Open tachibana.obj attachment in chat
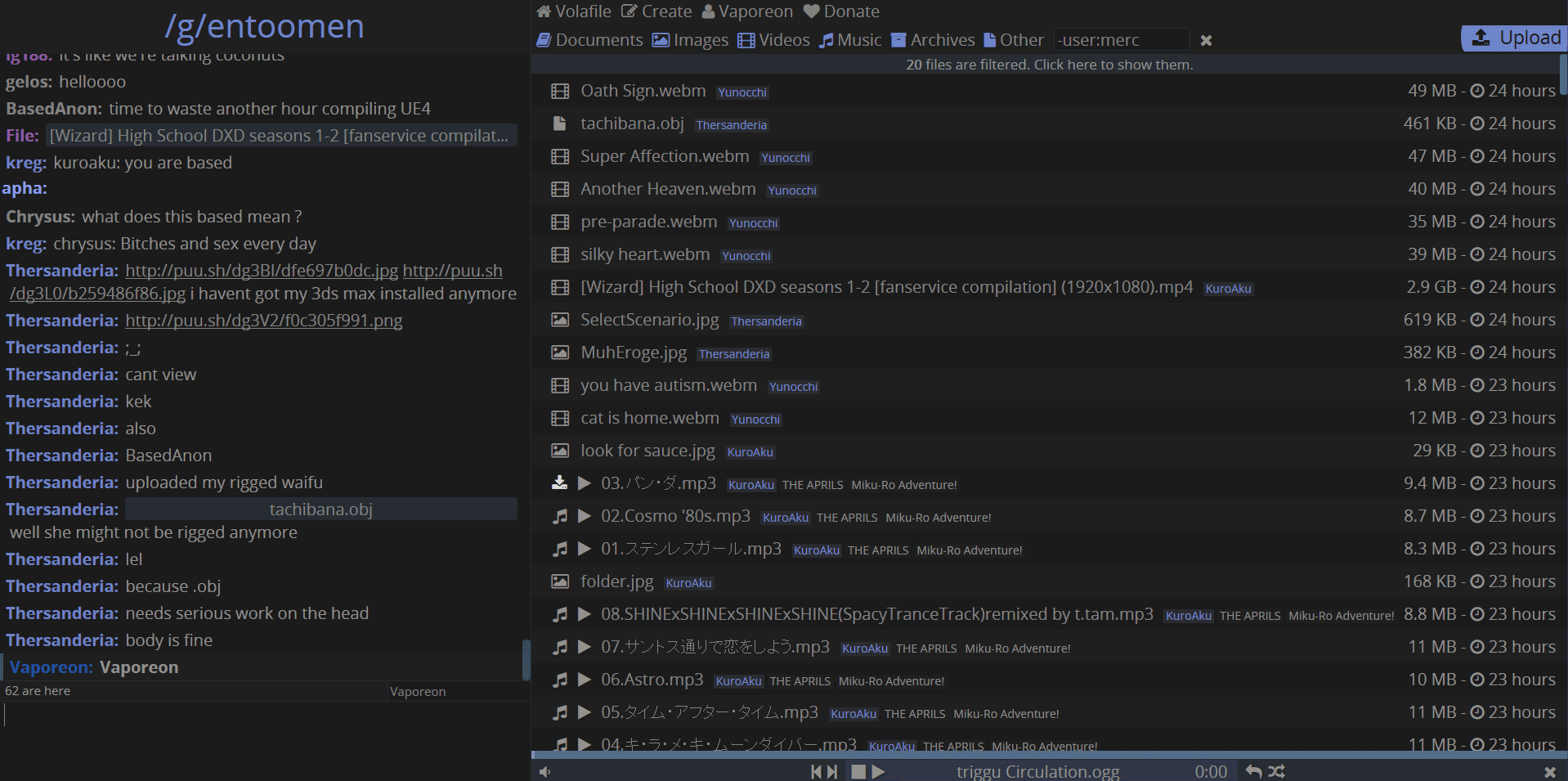 click(321, 509)
